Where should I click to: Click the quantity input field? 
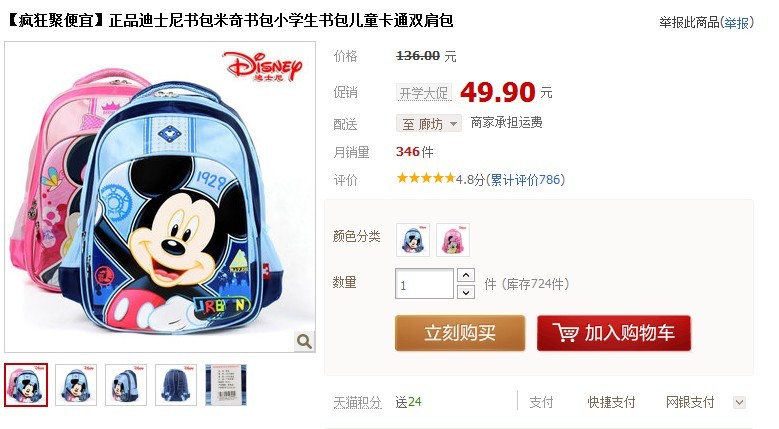425,284
